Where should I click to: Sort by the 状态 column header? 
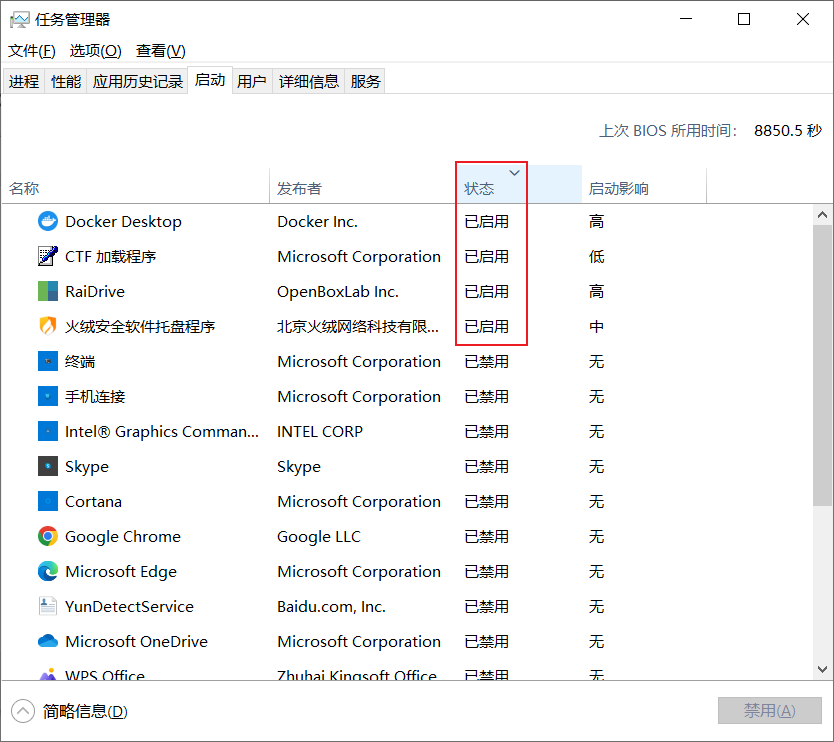519,184
